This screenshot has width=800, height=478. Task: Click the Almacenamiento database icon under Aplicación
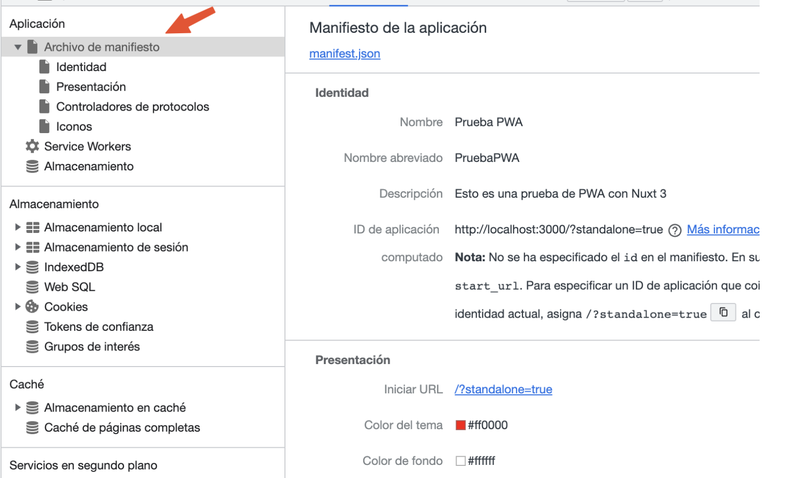[32, 166]
